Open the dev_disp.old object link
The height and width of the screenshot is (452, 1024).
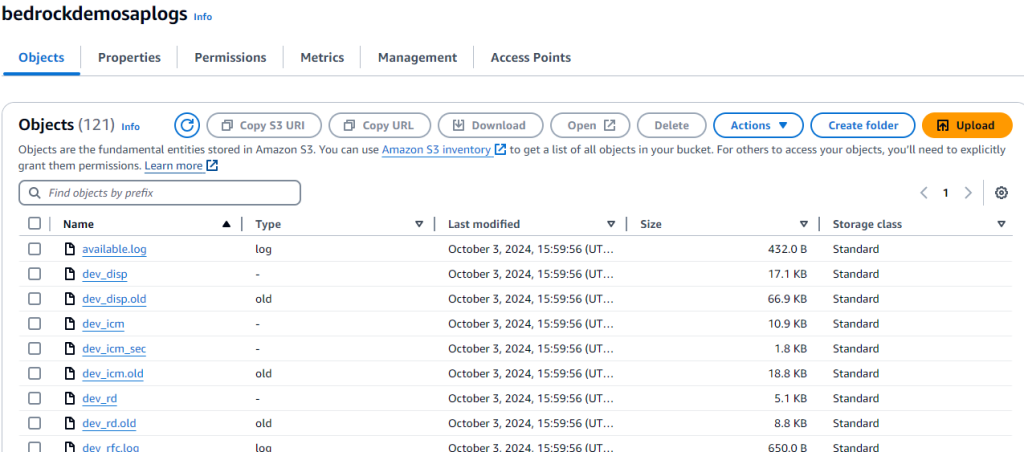point(114,299)
